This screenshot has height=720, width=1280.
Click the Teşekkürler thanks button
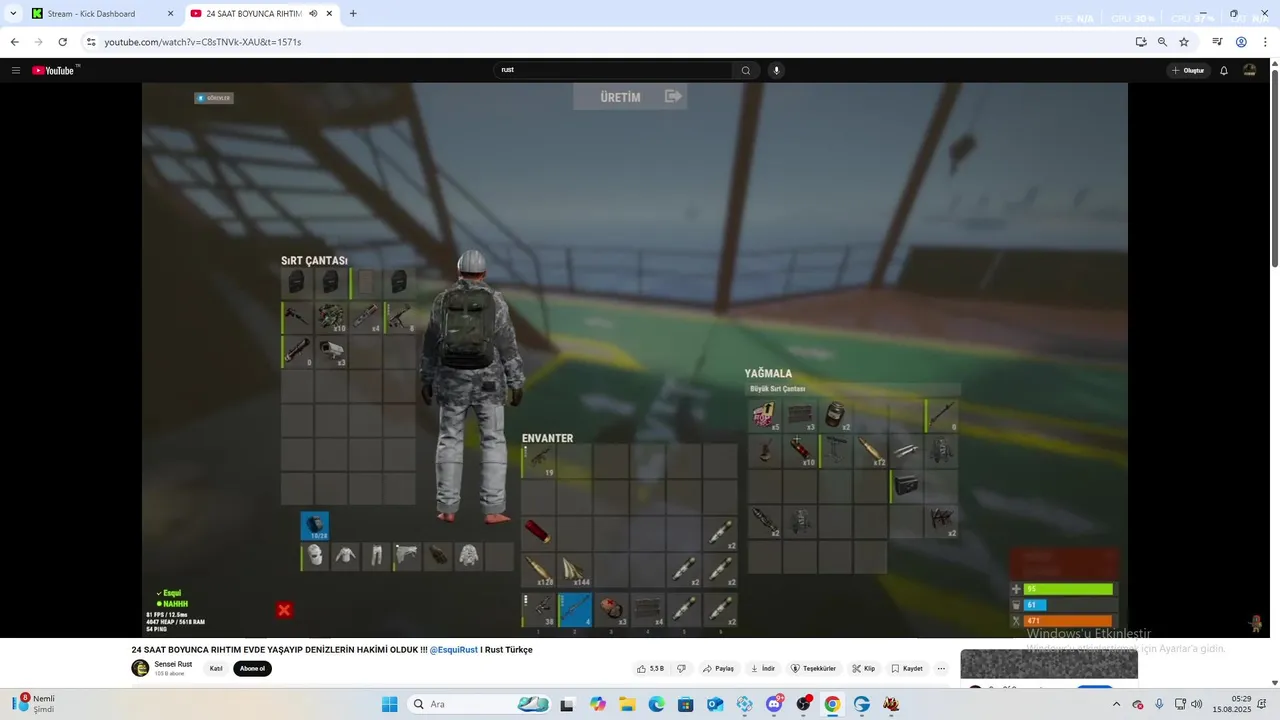812,668
